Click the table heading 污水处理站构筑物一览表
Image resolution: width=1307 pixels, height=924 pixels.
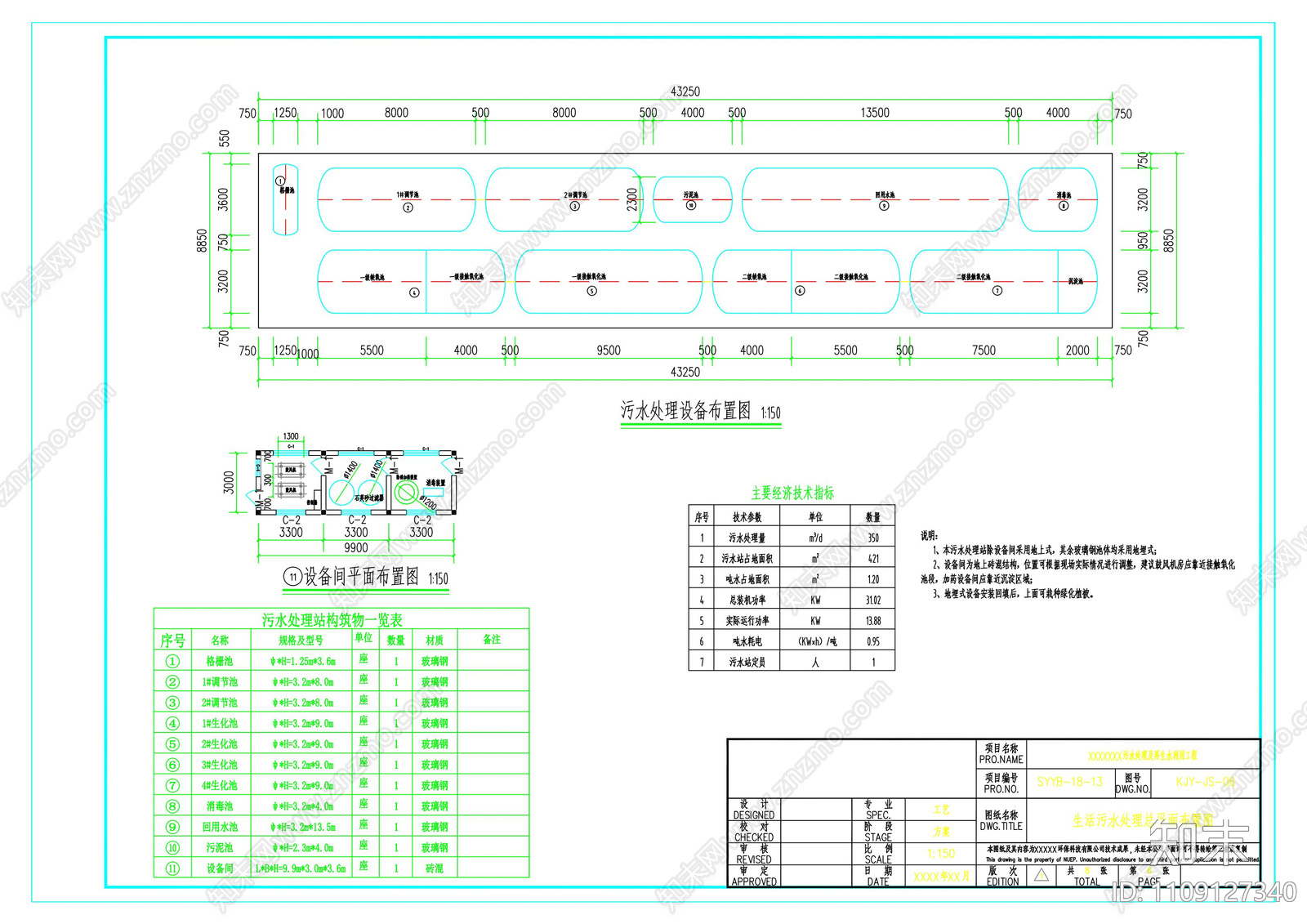tap(332, 620)
